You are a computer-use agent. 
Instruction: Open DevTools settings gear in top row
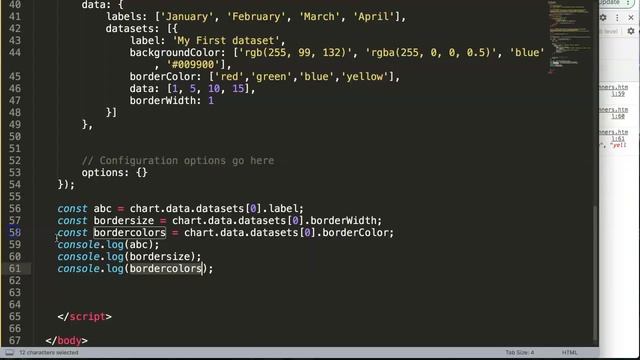tap(603, 18)
